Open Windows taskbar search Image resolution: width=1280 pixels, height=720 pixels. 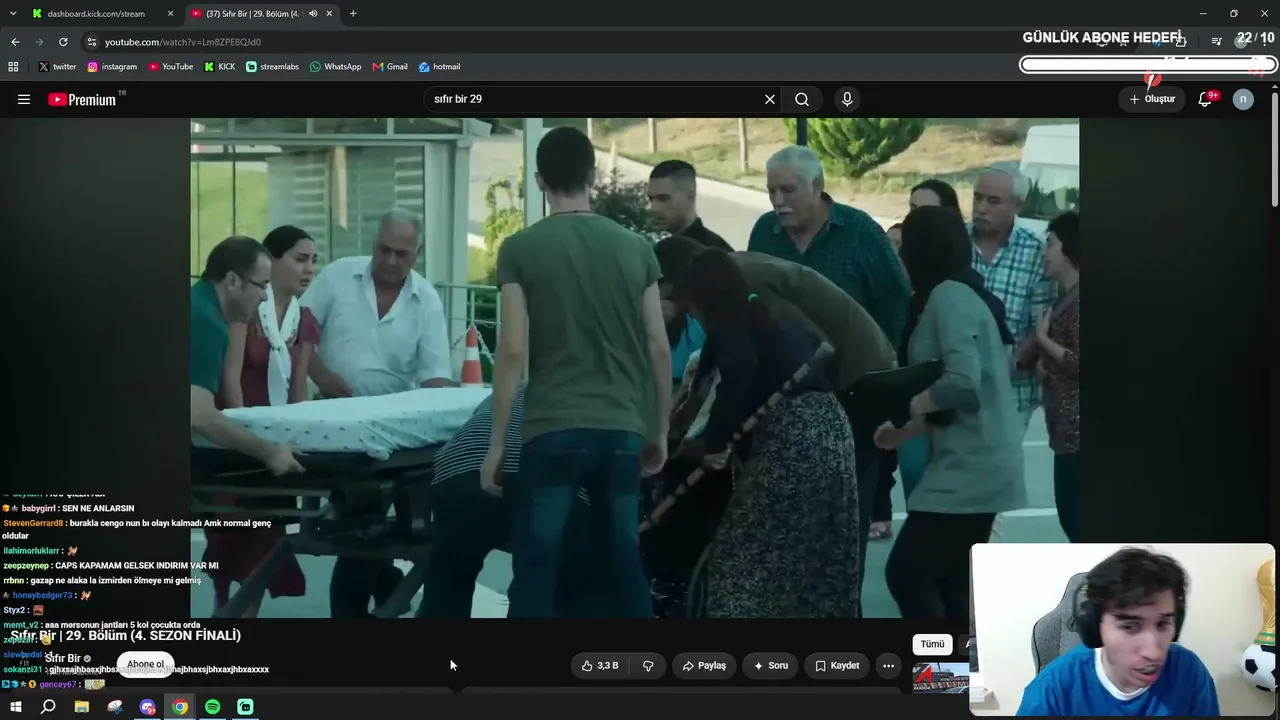point(48,707)
